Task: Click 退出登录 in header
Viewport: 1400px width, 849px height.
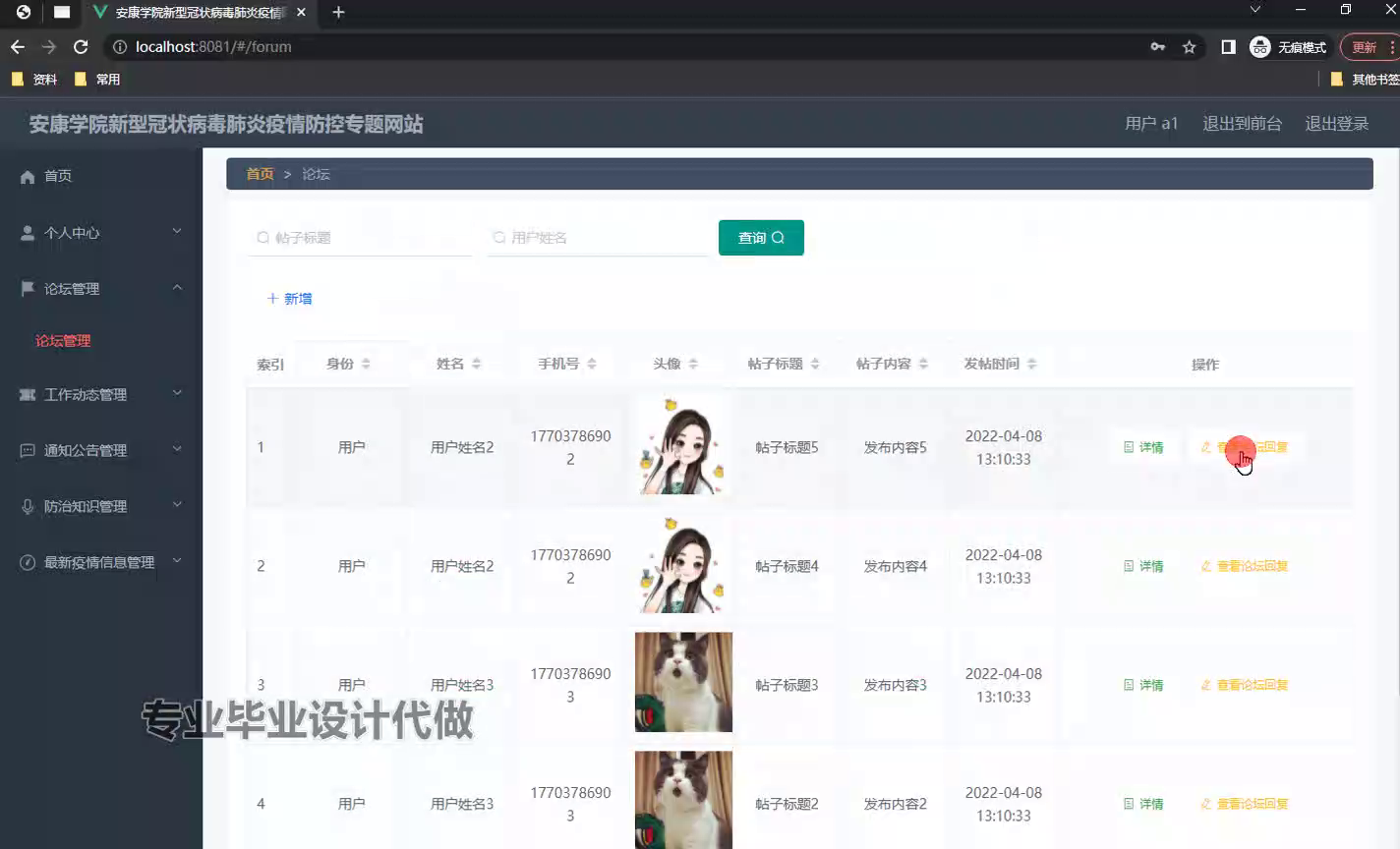Action: tap(1336, 123)
